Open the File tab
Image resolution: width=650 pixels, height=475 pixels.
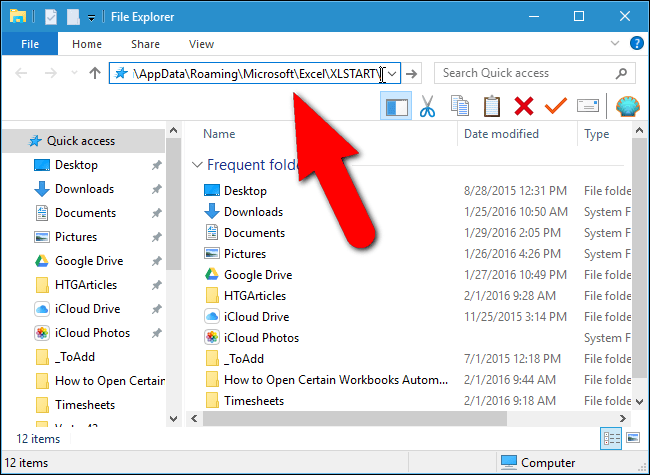pos(30,44)
